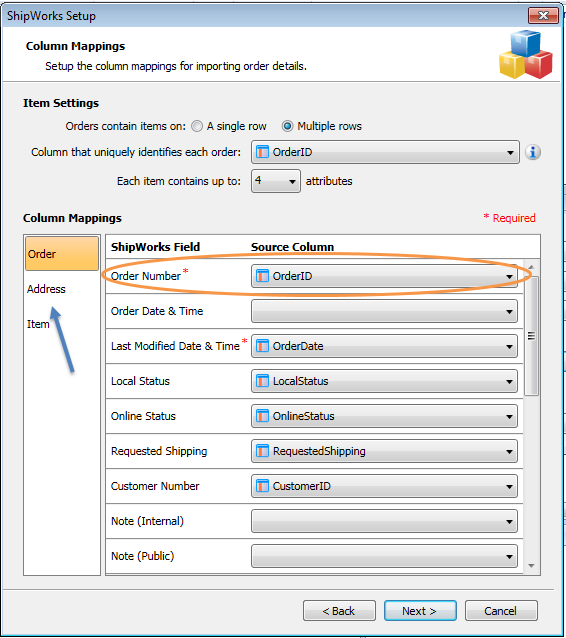
Task: Click the column icon next to OrderDate
Action: [x=262, y=346]
